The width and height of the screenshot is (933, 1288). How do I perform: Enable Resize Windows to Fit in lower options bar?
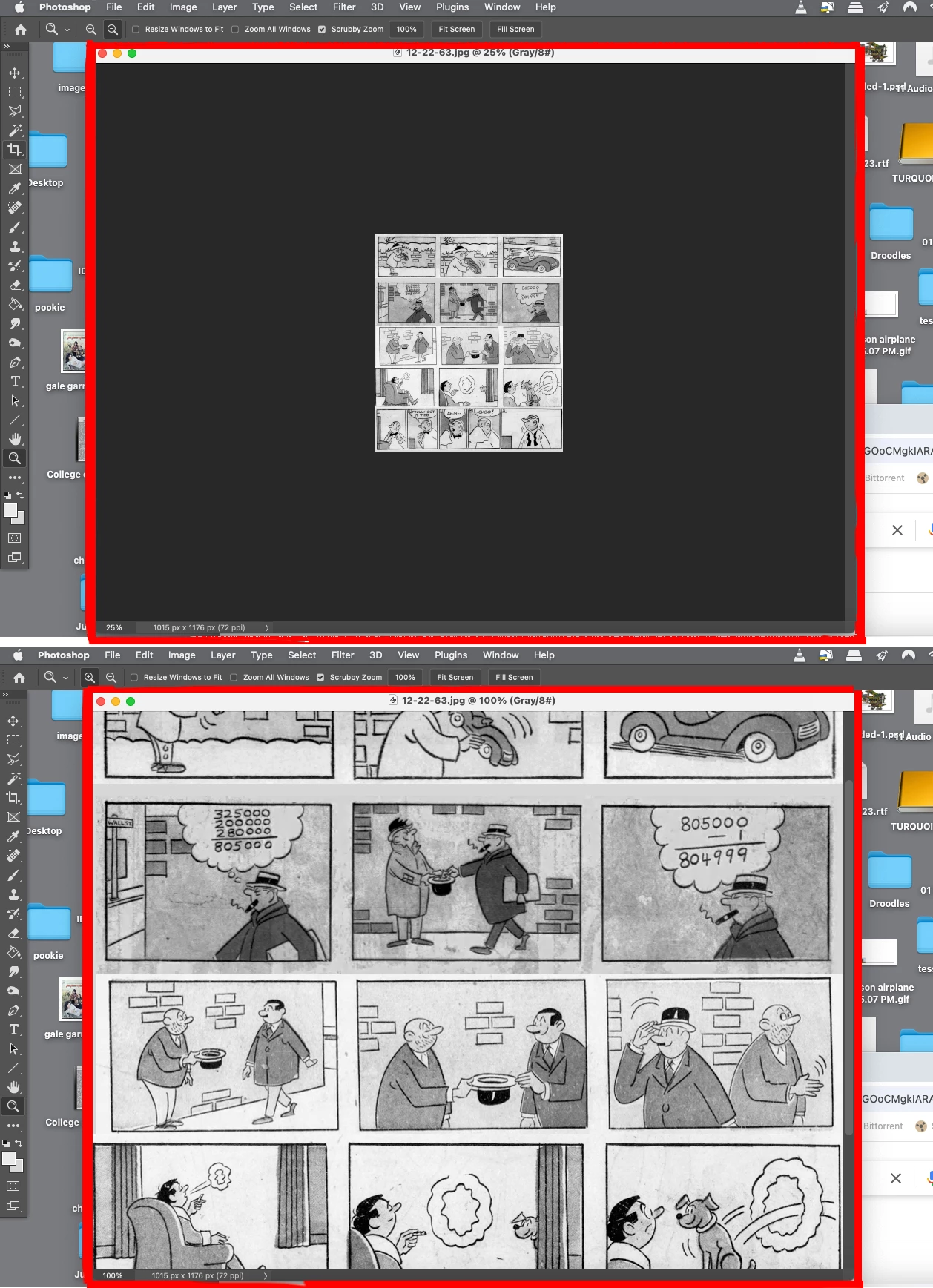coord(134,678)
